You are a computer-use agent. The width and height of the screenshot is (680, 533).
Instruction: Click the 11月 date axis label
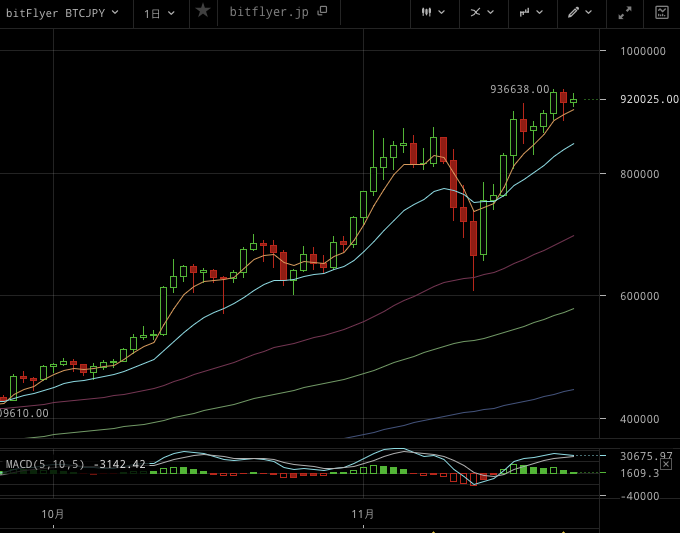click(x=363, y=514)
